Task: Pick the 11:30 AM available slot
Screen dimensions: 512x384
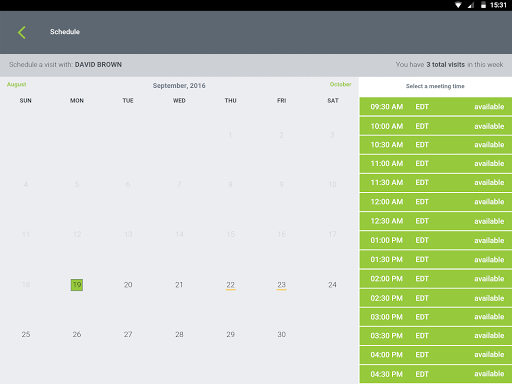Action: (436, 183)
